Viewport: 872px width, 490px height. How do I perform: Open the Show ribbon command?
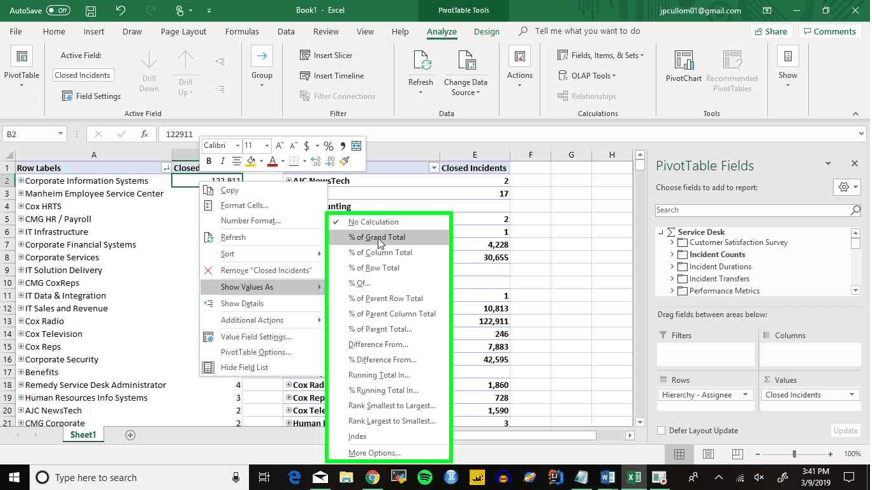[787, 66]
